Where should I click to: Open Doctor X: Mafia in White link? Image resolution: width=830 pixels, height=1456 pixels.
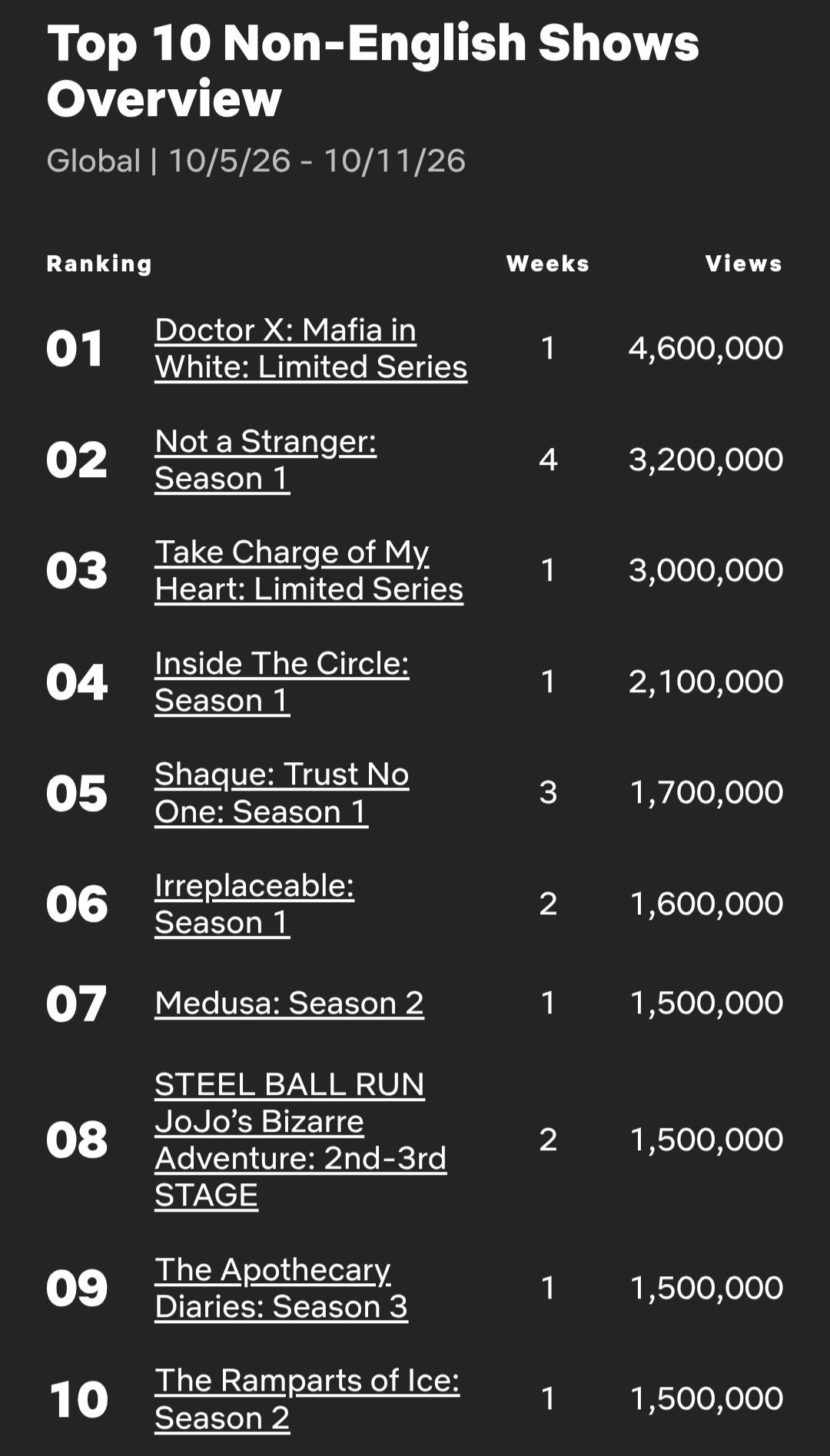pos(310,348)
